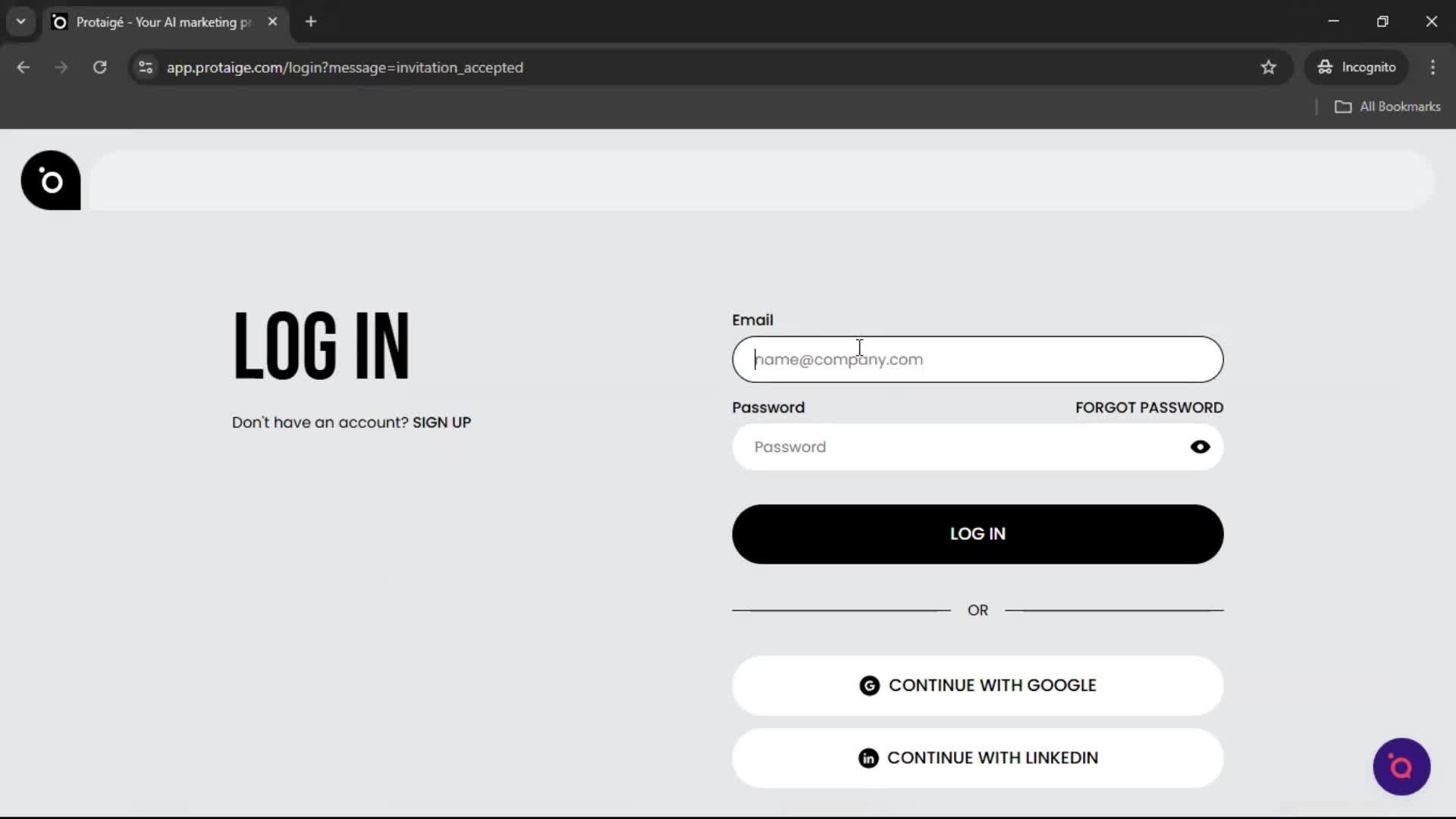Screen dimensions: 1456x819
Task: Open the SIGN UP link
Action: (441, 422)
